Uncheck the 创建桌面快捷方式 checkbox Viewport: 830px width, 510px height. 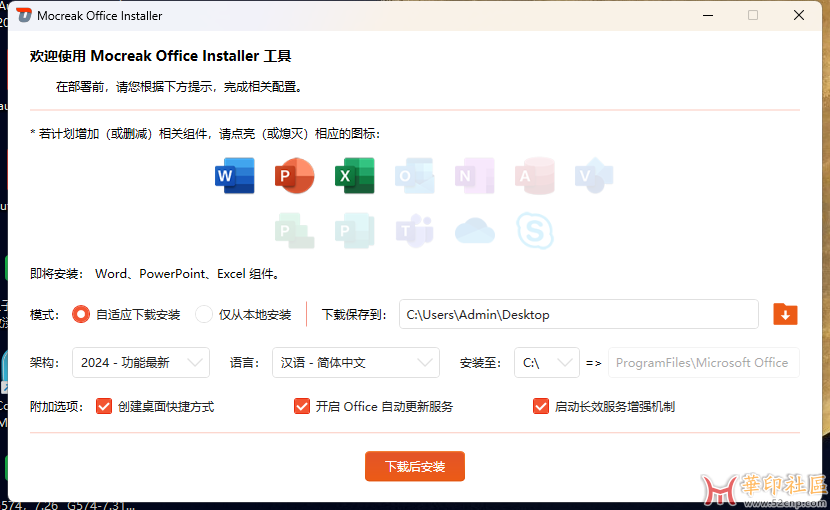(x=104, y=407)
